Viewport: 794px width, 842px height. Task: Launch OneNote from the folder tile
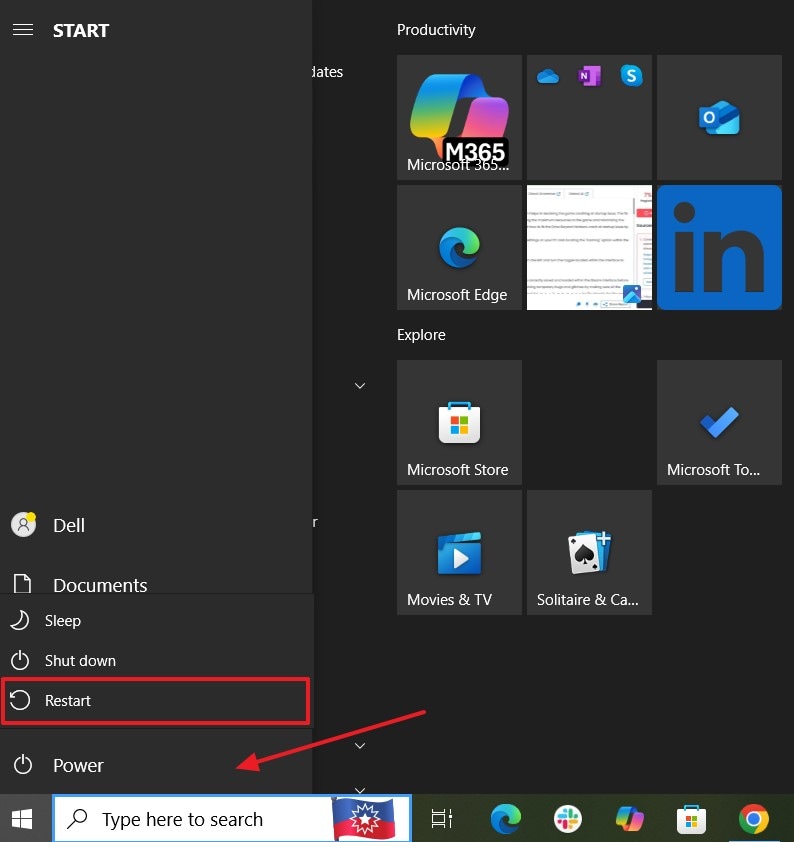pos(589,76)
